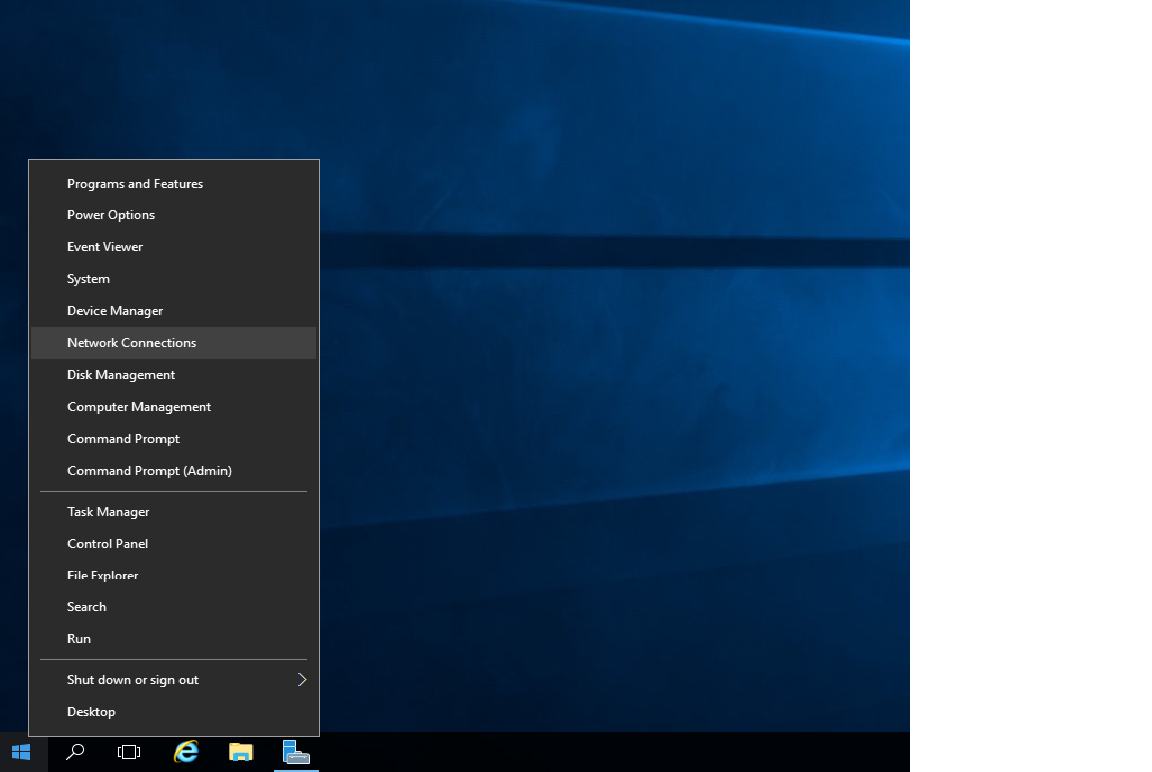Open the taskbar Search magnifier icon
The height and width of the screenshot is (772, 1152).
click(x=75, y=752)
